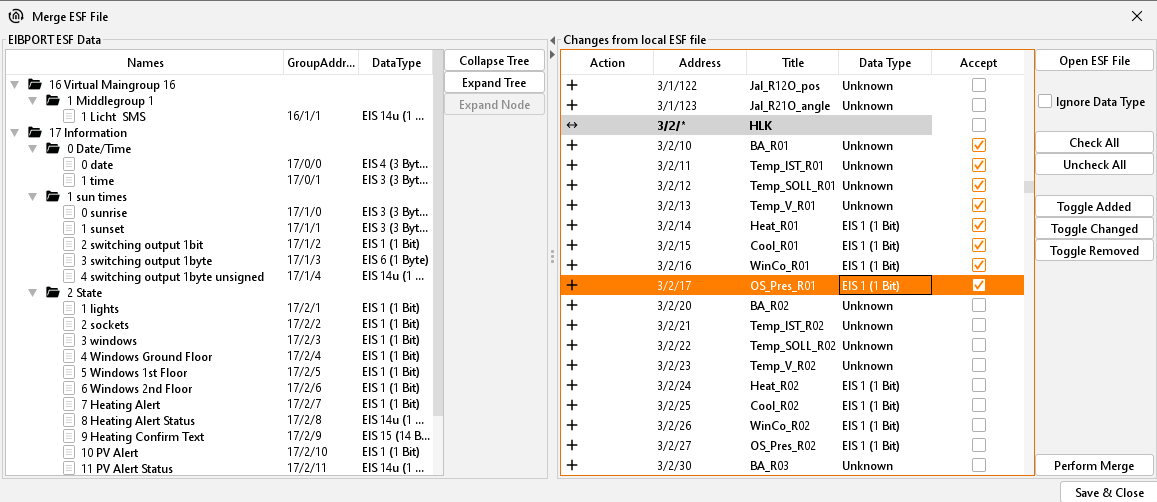
Task: Click the panel collapse arrow above the splitter
Action: pyautogui.click(x=552, y=41)
